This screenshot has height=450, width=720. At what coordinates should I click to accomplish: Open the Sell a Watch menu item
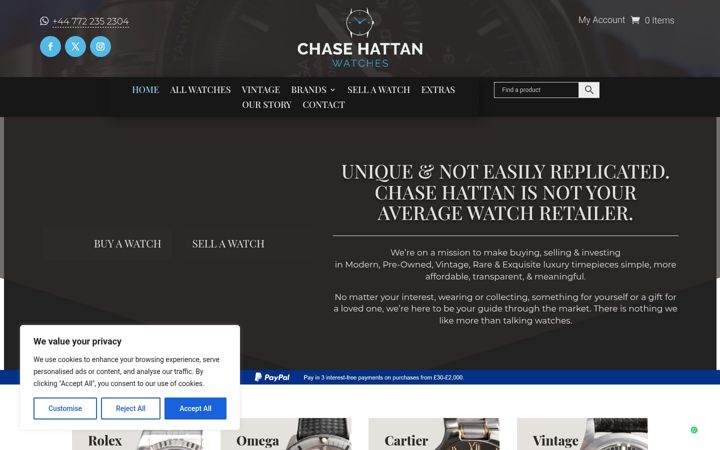tap(379, 90)
